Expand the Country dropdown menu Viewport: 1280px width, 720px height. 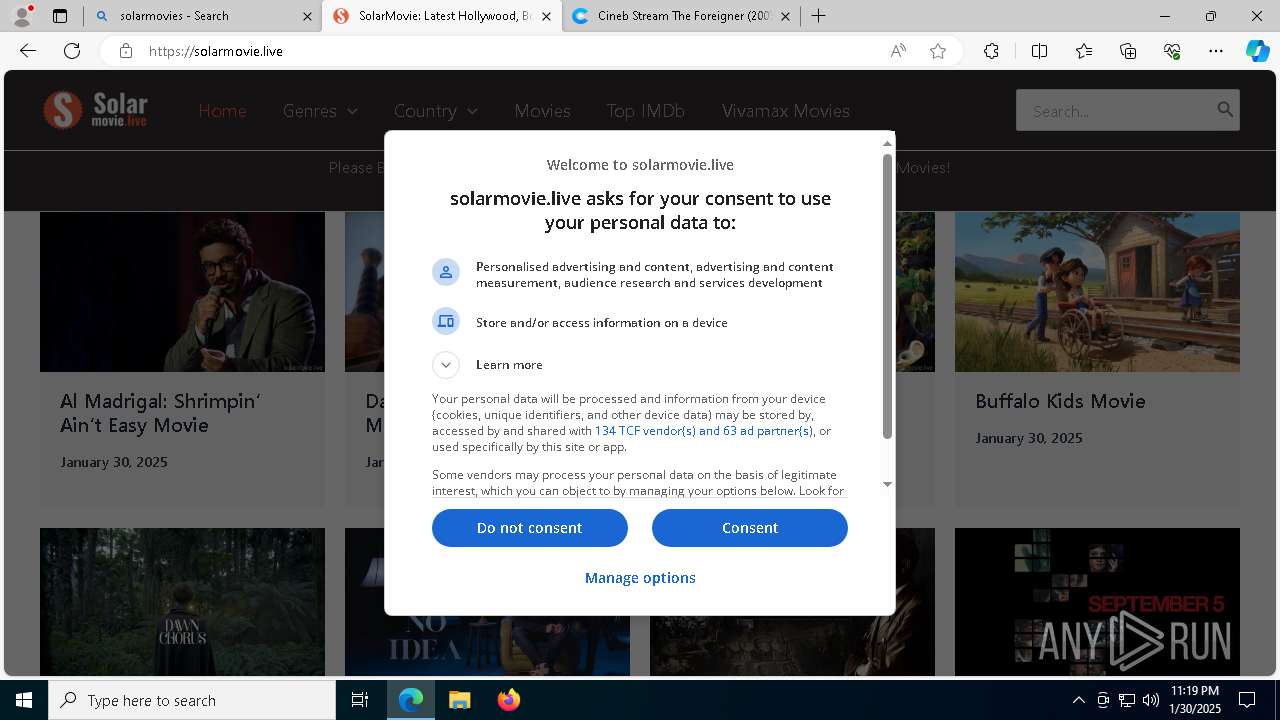(x=436, y=111)
